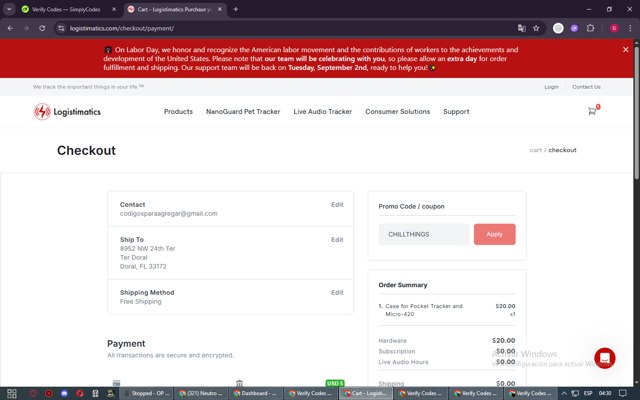Open the tab search dropdown arrow
This screenshot has width=640, height=400.
[x=9, y=9]
